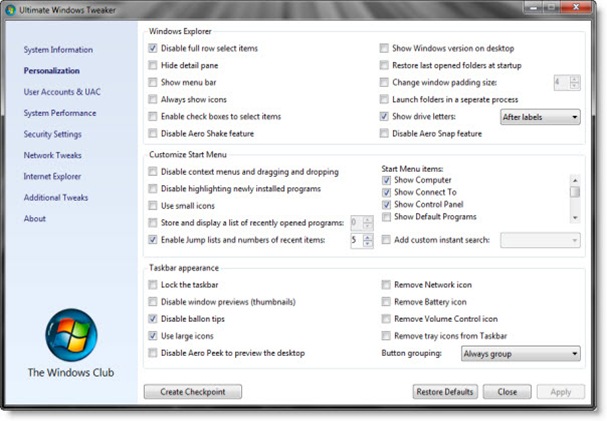The width and height of the screenshot is (607, 421).
Task: Check Disable window previews (thumbnails)
Action: click(153, 302)
